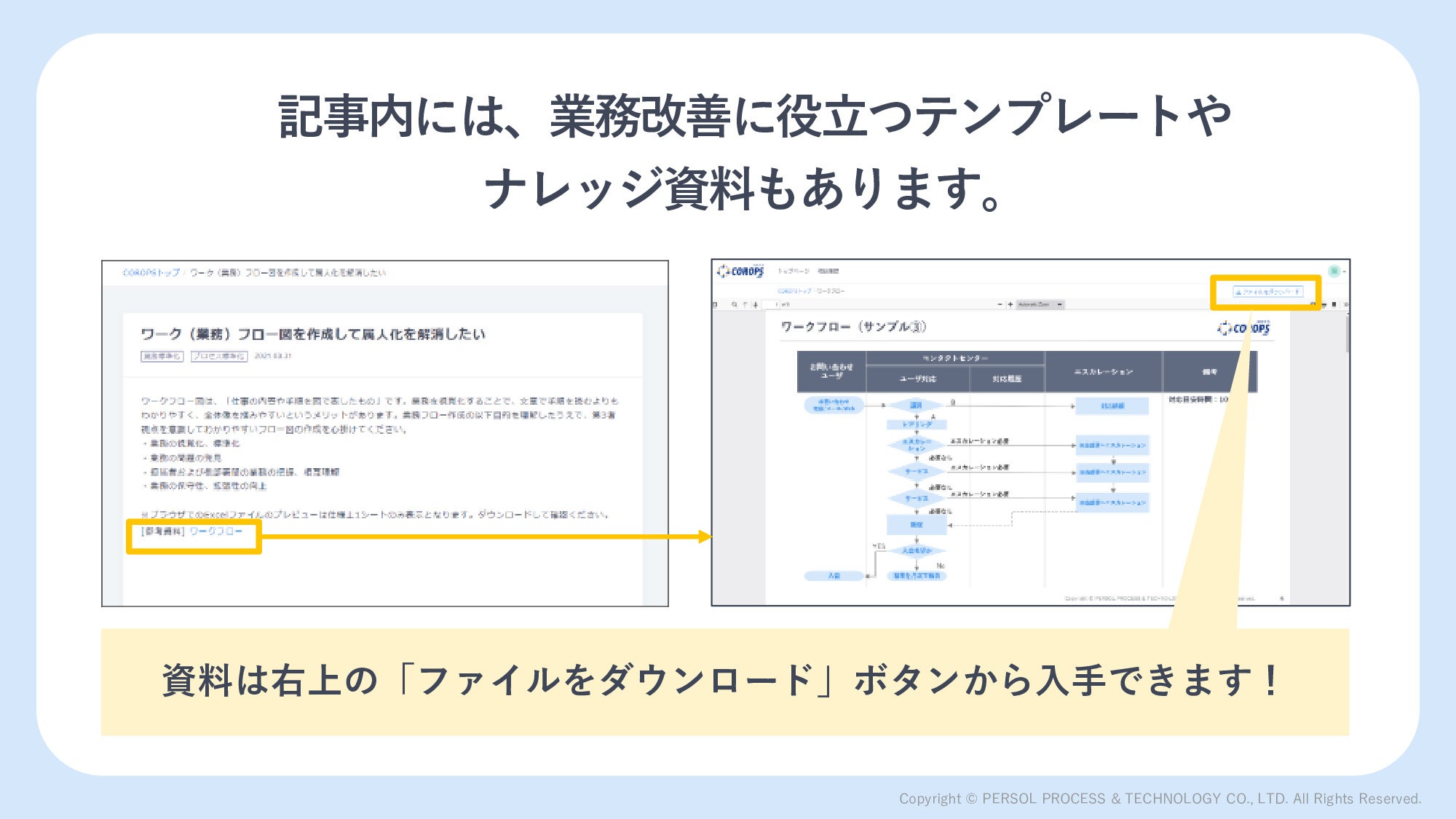
Task: Expand the arrow beside user avatar
Action: 1344,272
